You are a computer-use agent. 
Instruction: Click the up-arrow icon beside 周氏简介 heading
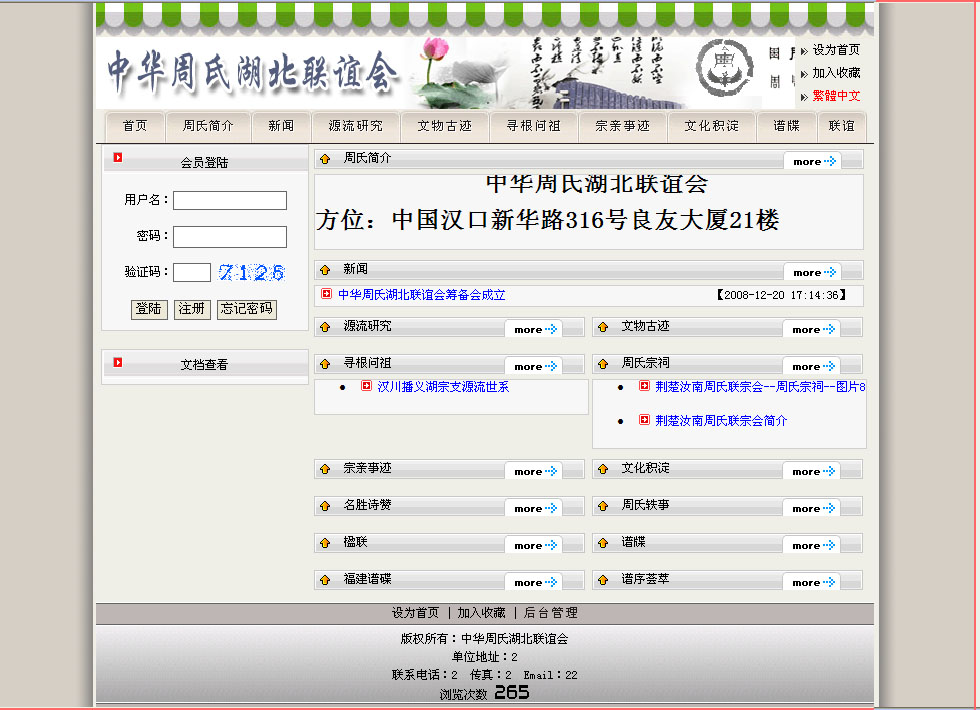tap(325, 159)
